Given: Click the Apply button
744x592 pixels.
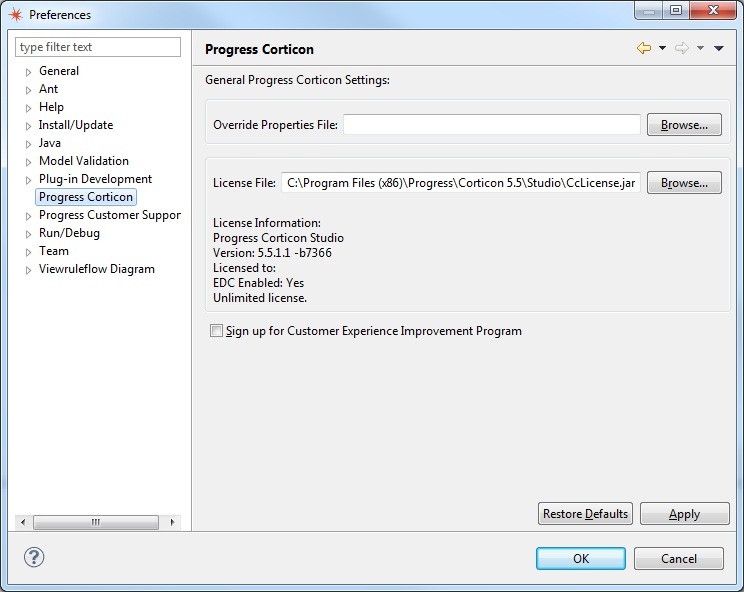Looking at the screenshot, I should 684,514.
